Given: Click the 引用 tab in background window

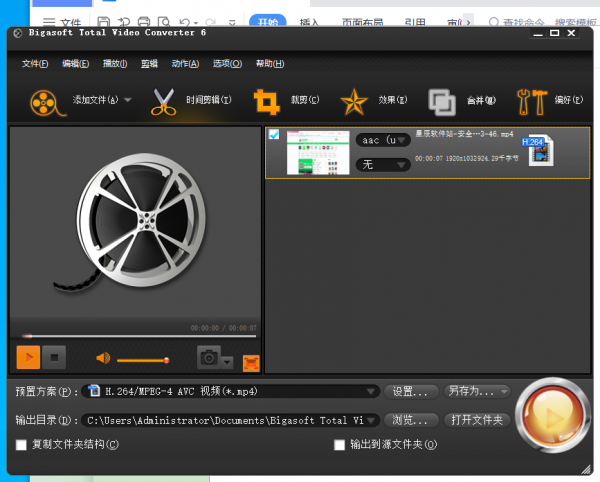Looking at the screenshot, I should [415, 23].
